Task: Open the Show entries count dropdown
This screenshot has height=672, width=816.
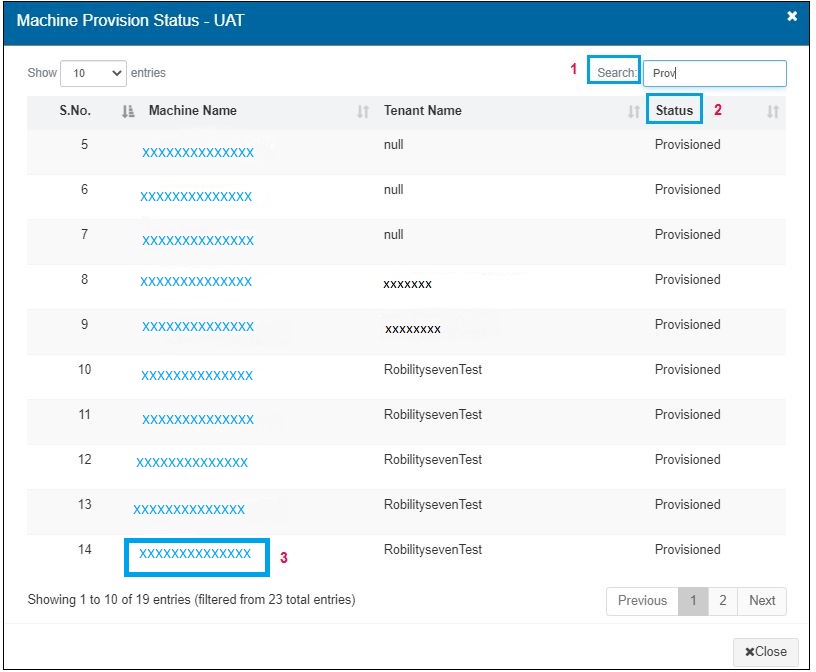Action: (94, 73)
